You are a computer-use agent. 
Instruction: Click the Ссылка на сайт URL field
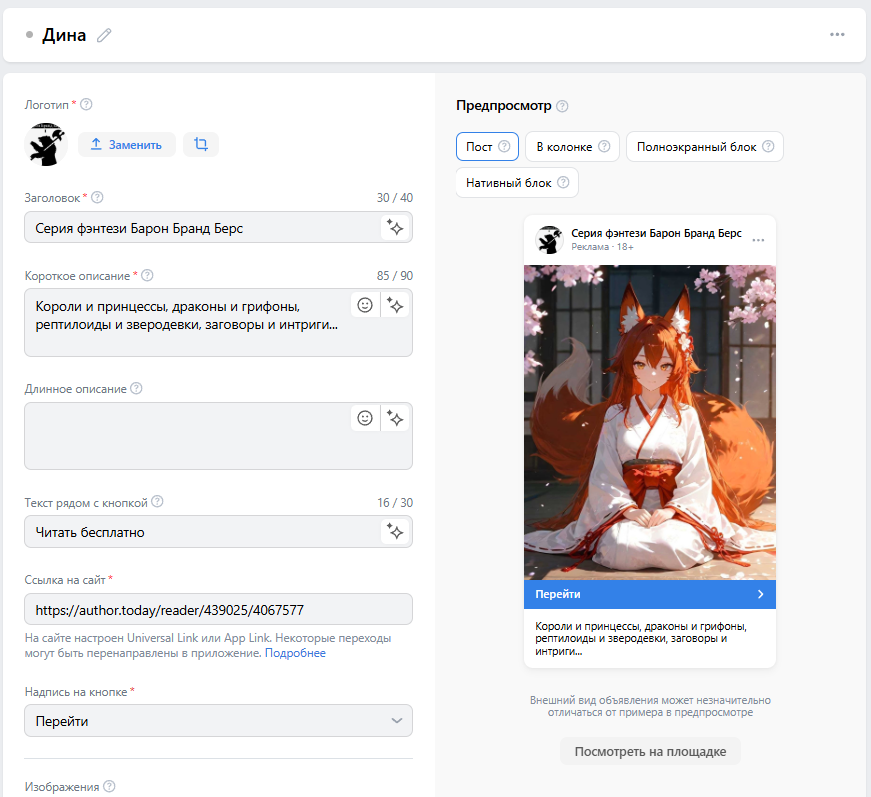click(x=218, y=609)
